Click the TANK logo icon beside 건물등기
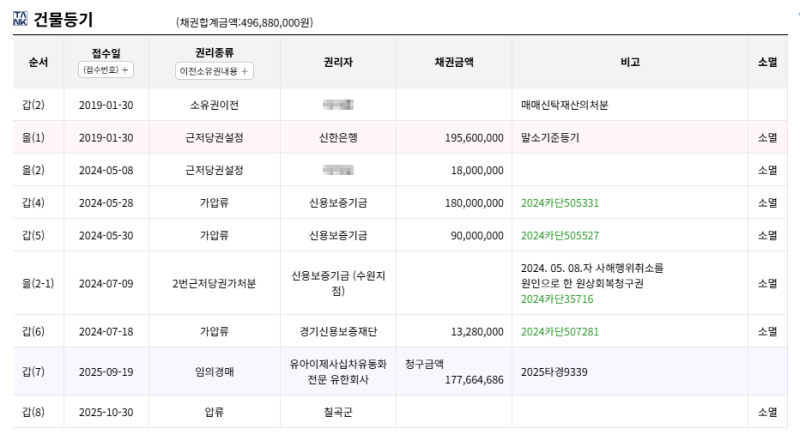Screen dimensions: 800x441 pyautogui.click(x=20, y=19)
